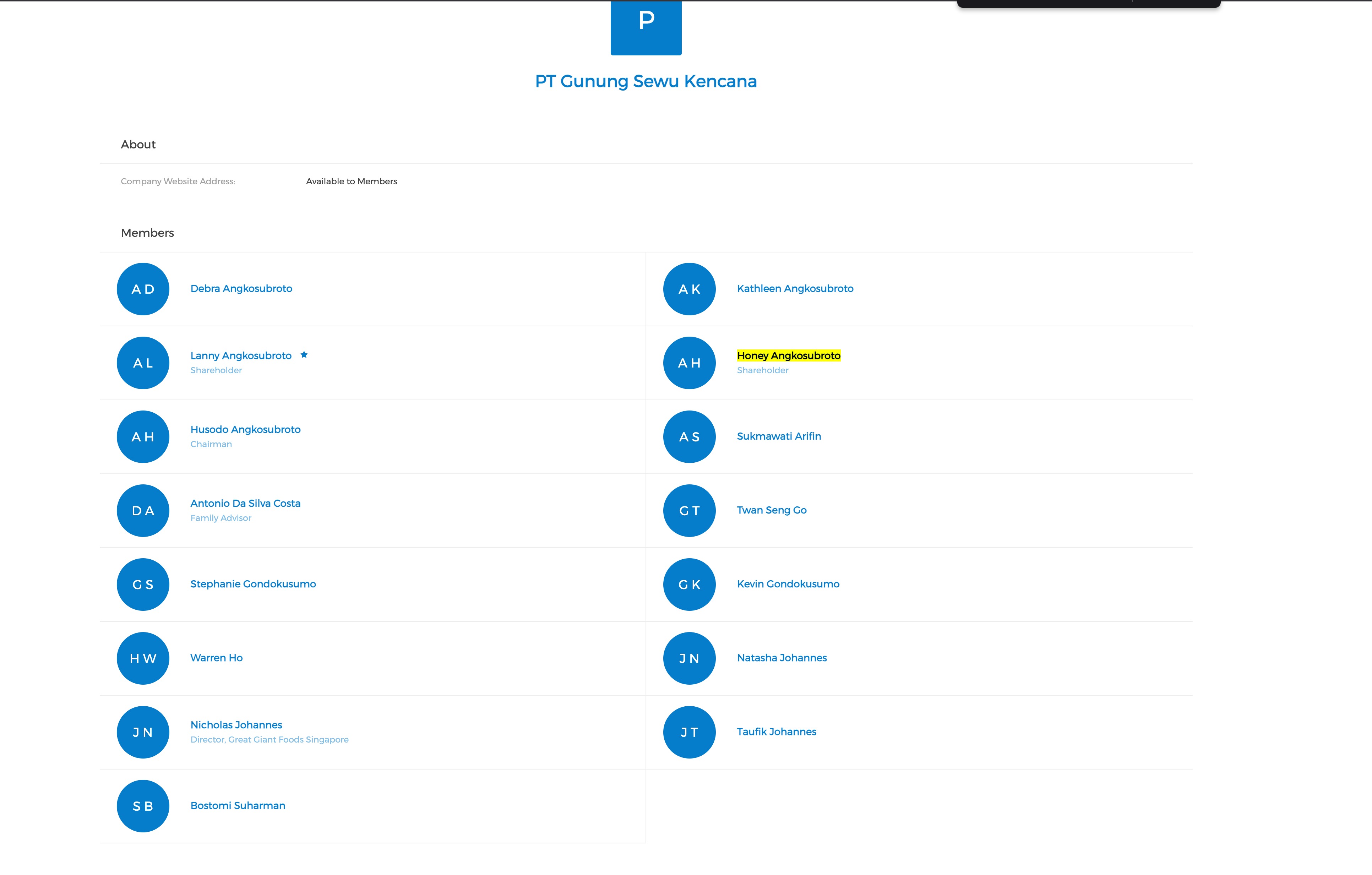This screenshot has height=875, width=1372.
Task: Click the GT avatar for Twan Seng Go
Action: point(689,510)
